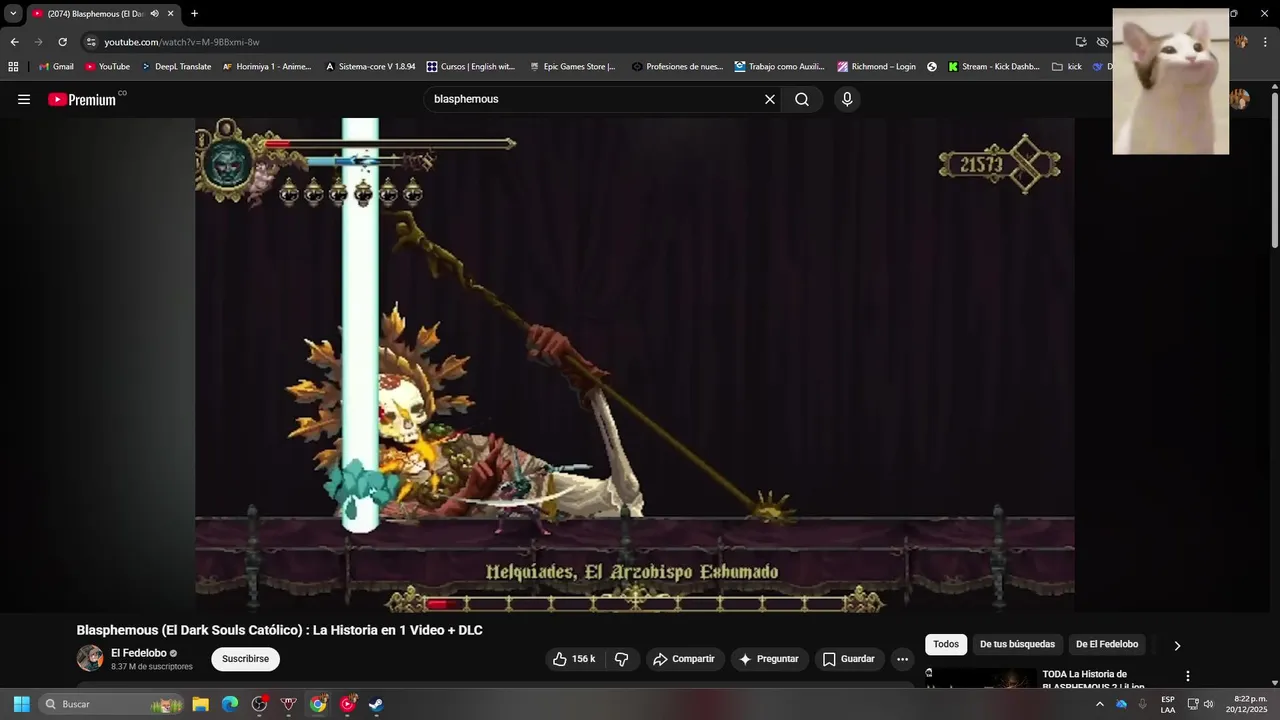
Task: Subscribe with Suscribirse button
Action: (x=245, y=659)
